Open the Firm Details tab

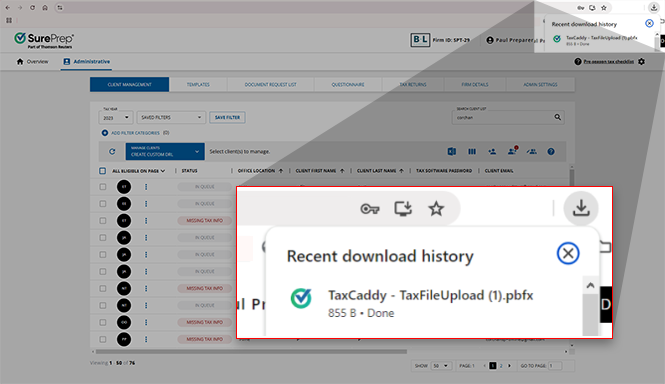point(475,84)
